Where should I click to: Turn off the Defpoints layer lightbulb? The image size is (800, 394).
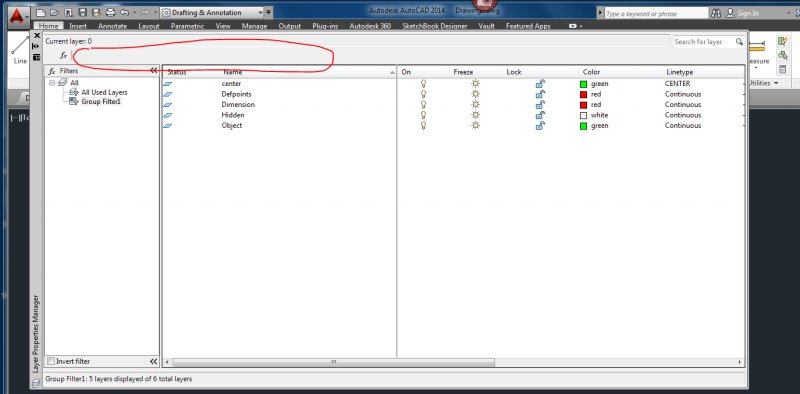tap(423, 94)
